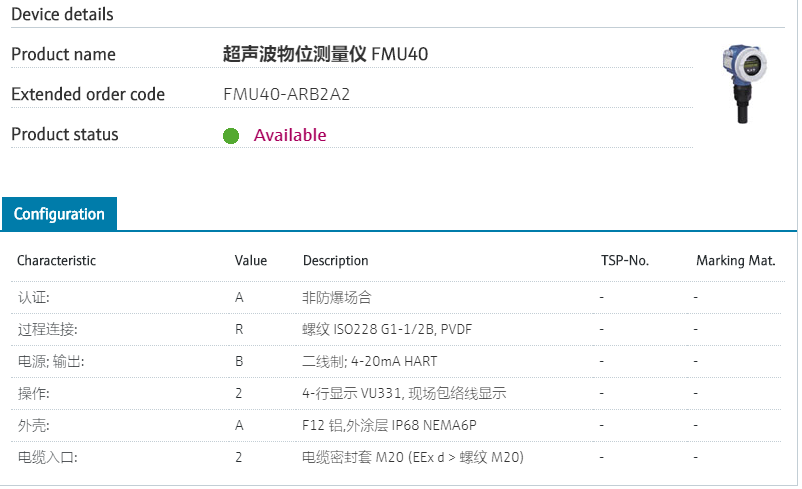
Task: Select the 认证 characteristic row
Action: pos(33,297)
